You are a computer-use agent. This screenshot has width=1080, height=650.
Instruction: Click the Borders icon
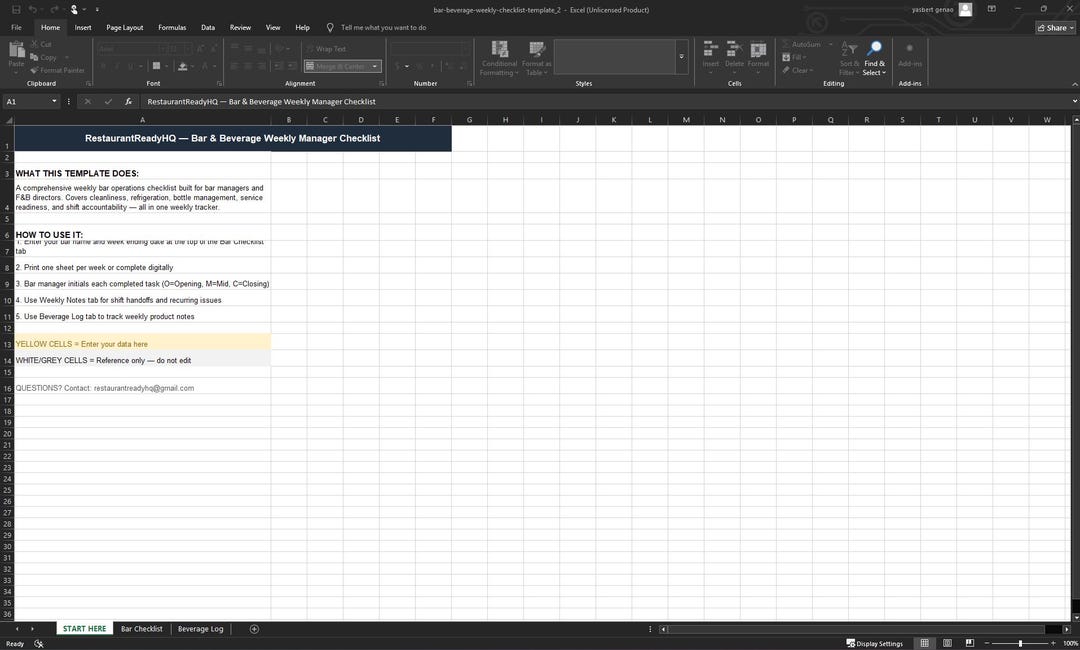click(156, 66)
